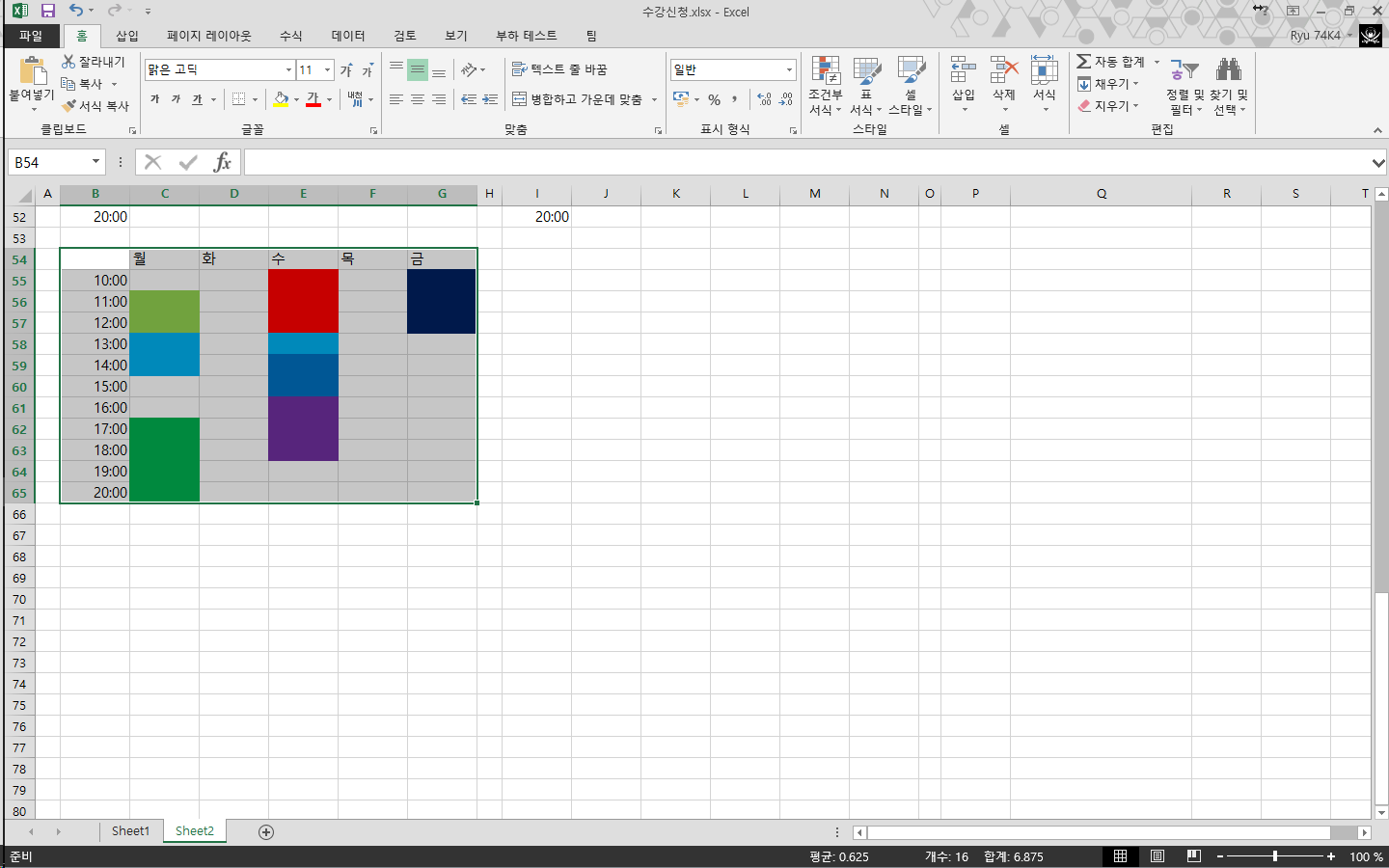Expand the number format 일반 dropdown
This screenshot has height=868, width=1389.
pyautogui.click(x=789, y=70)
